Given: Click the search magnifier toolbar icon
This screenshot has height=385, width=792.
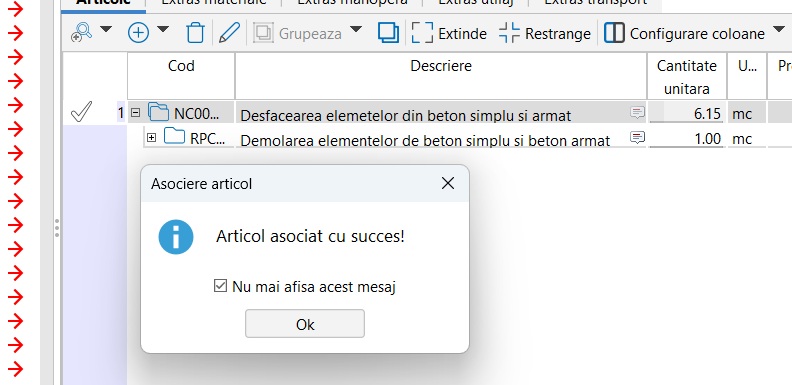Looking at the screenshot, I should tap(81, 33).
